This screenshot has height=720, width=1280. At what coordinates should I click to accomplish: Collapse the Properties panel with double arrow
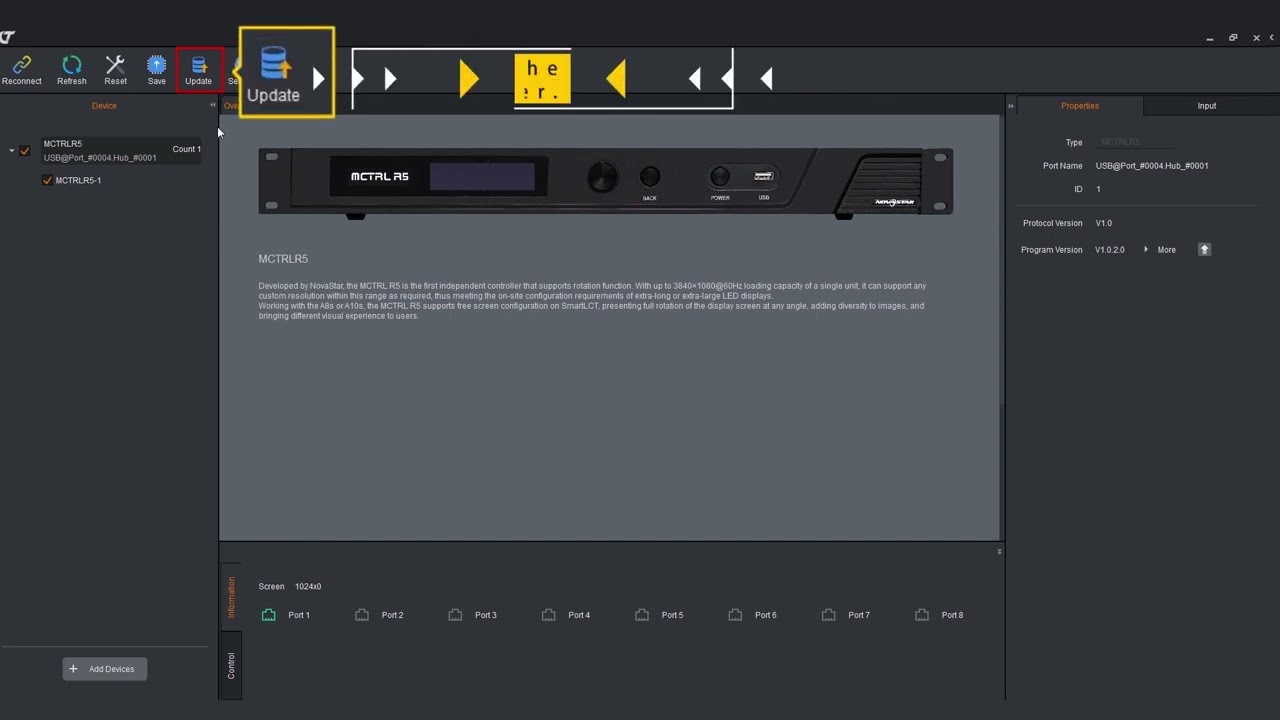point(1011,105)
